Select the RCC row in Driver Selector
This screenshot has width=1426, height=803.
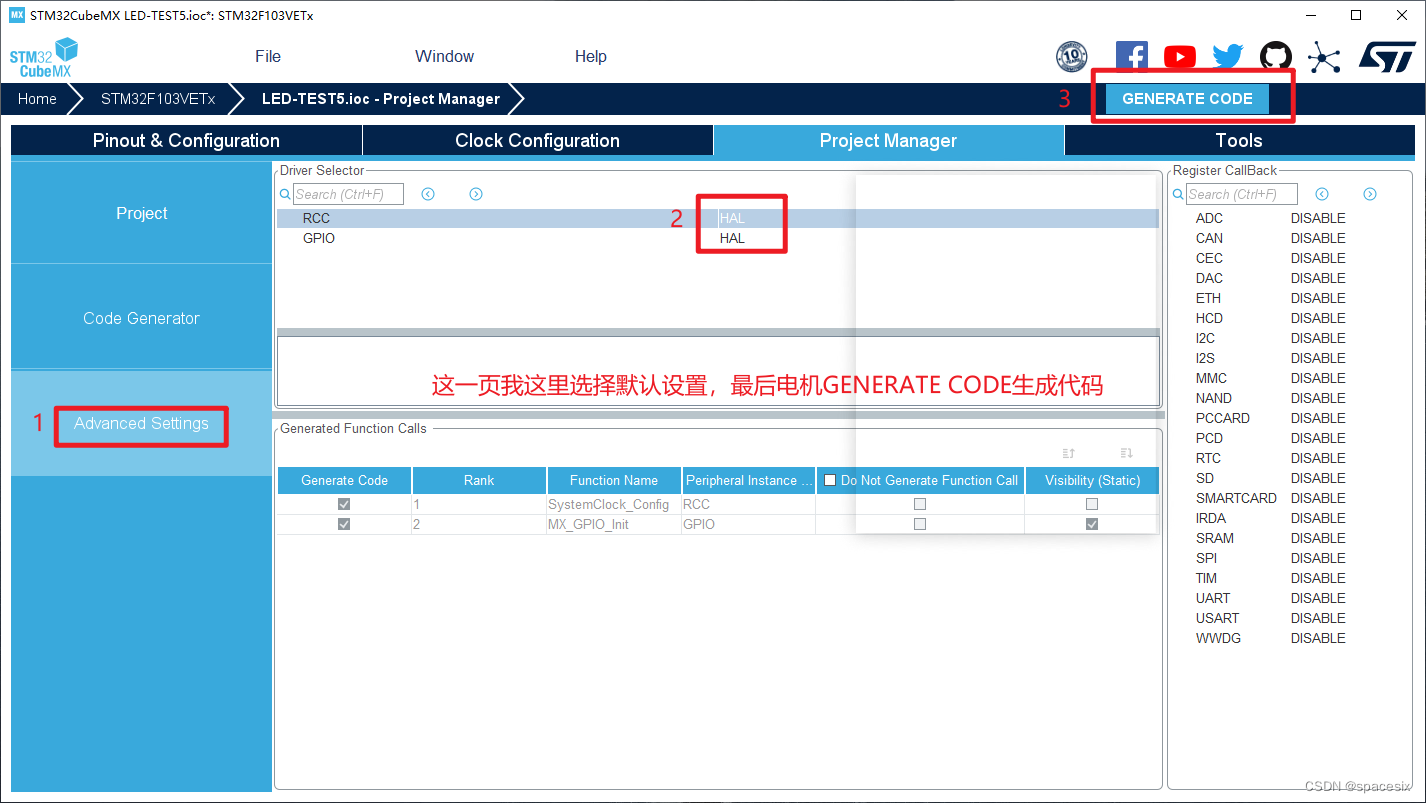tap(717, 218)
